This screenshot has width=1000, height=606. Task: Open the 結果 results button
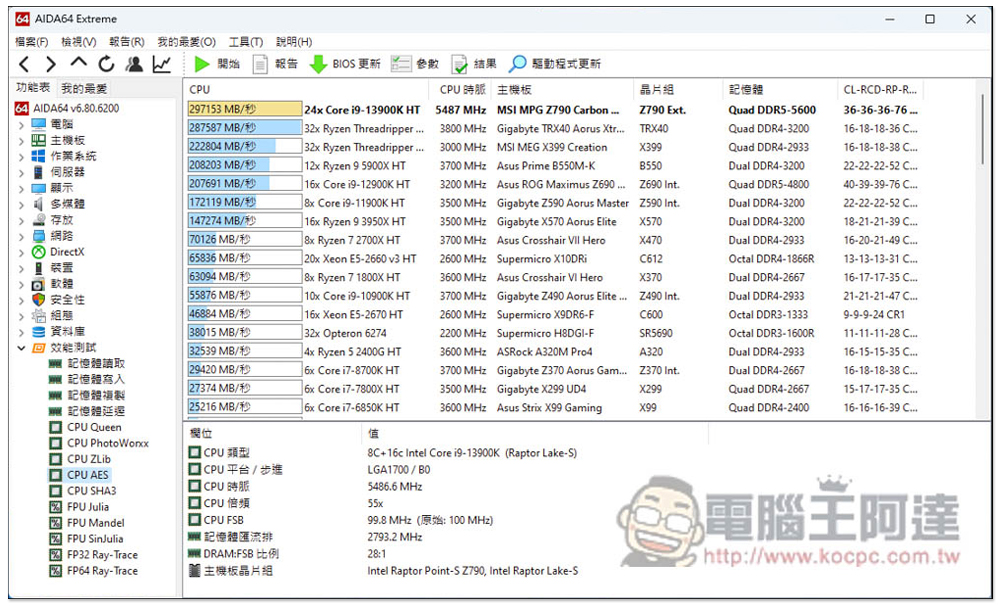point(474,64)
